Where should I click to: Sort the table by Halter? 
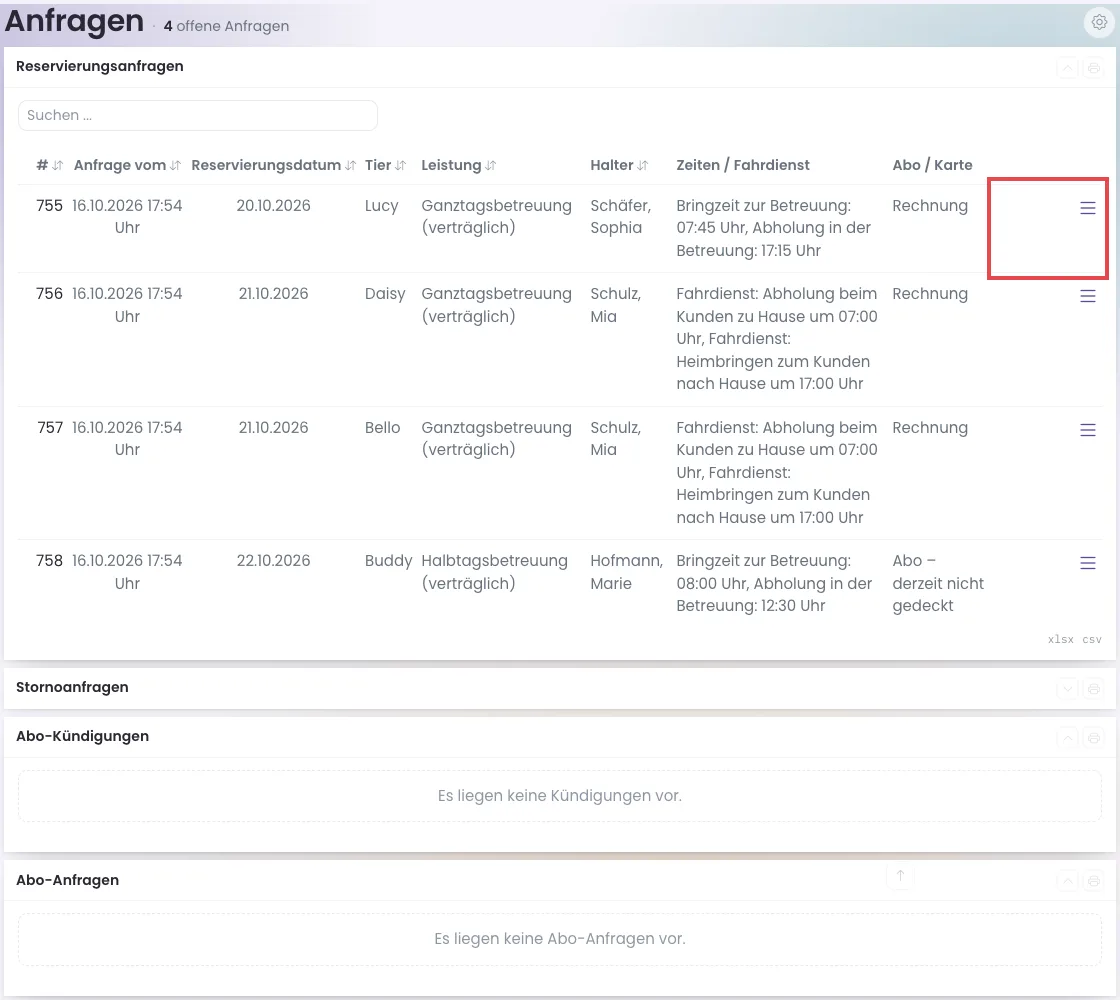tap(619, 165)
